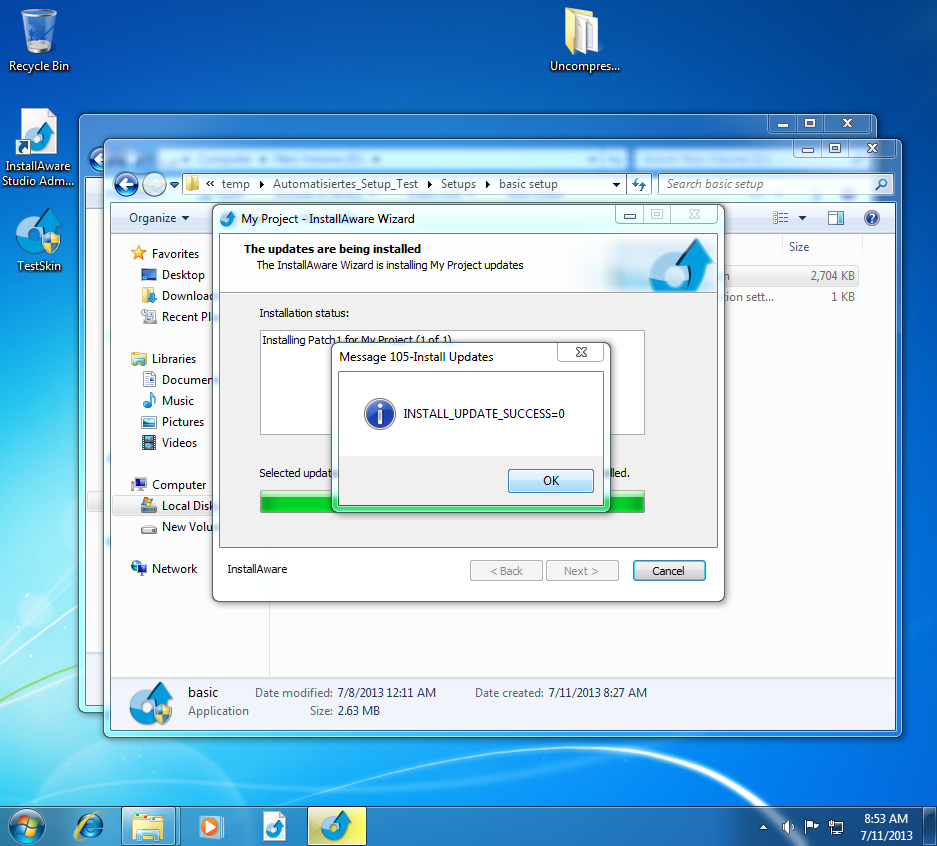Open the view options dropdown arrow
Viewport: 937px width, 846px height.
[803, 218]
